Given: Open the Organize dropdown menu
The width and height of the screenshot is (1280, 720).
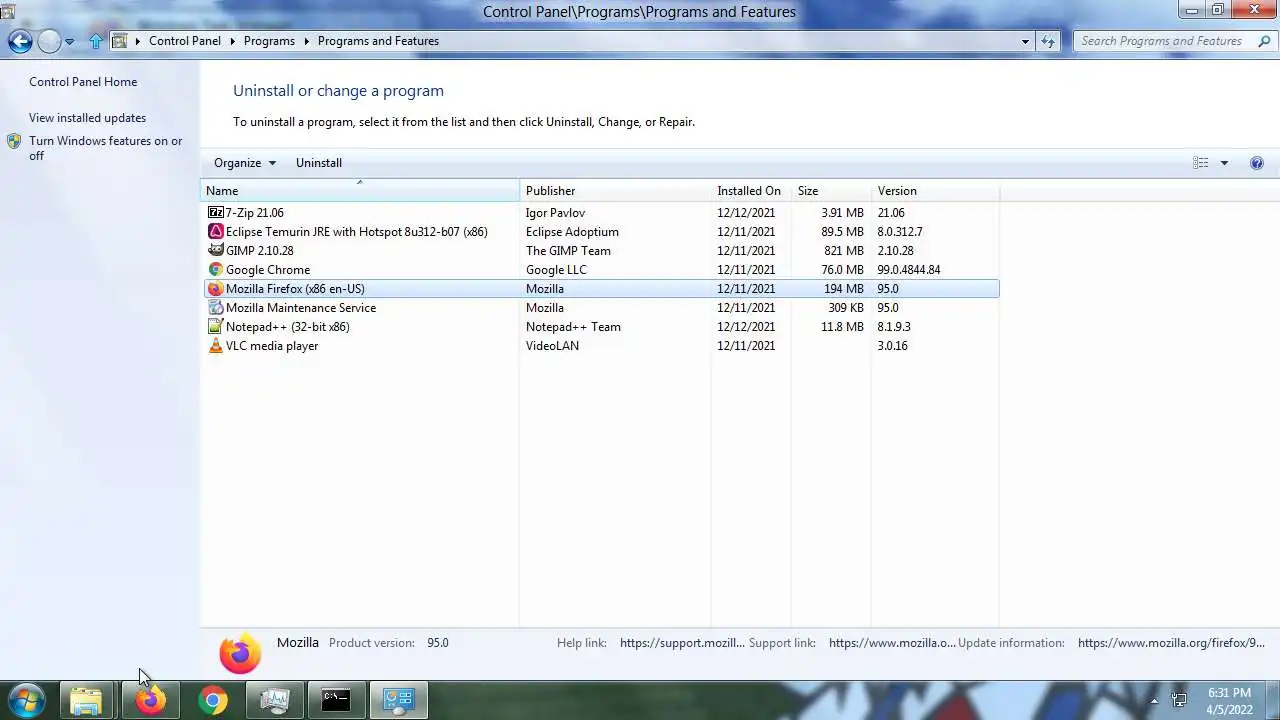Looking at the screenshot, I should [x=244, y=163].
